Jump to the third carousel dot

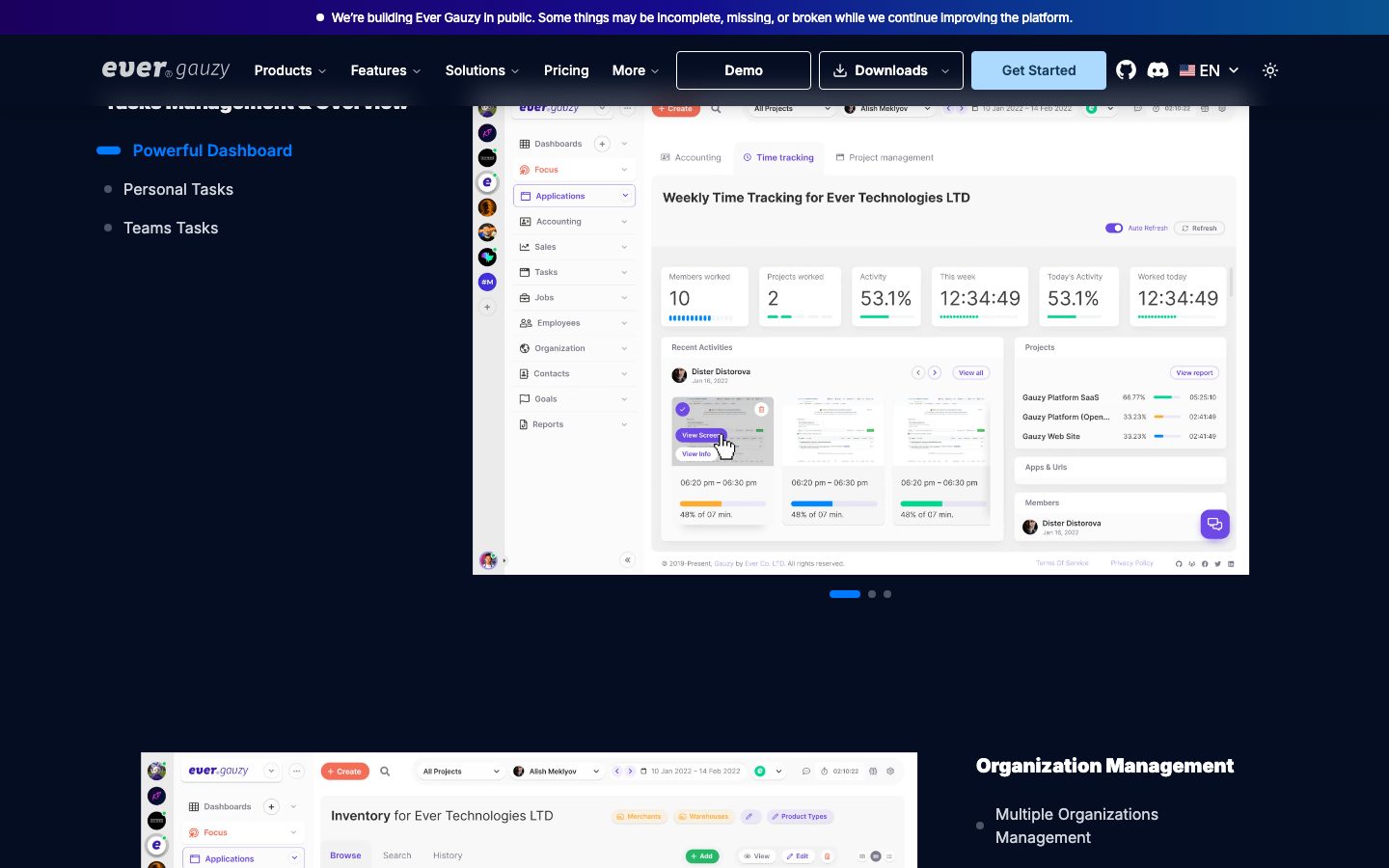pyautogui.click(x=887, y=594)
